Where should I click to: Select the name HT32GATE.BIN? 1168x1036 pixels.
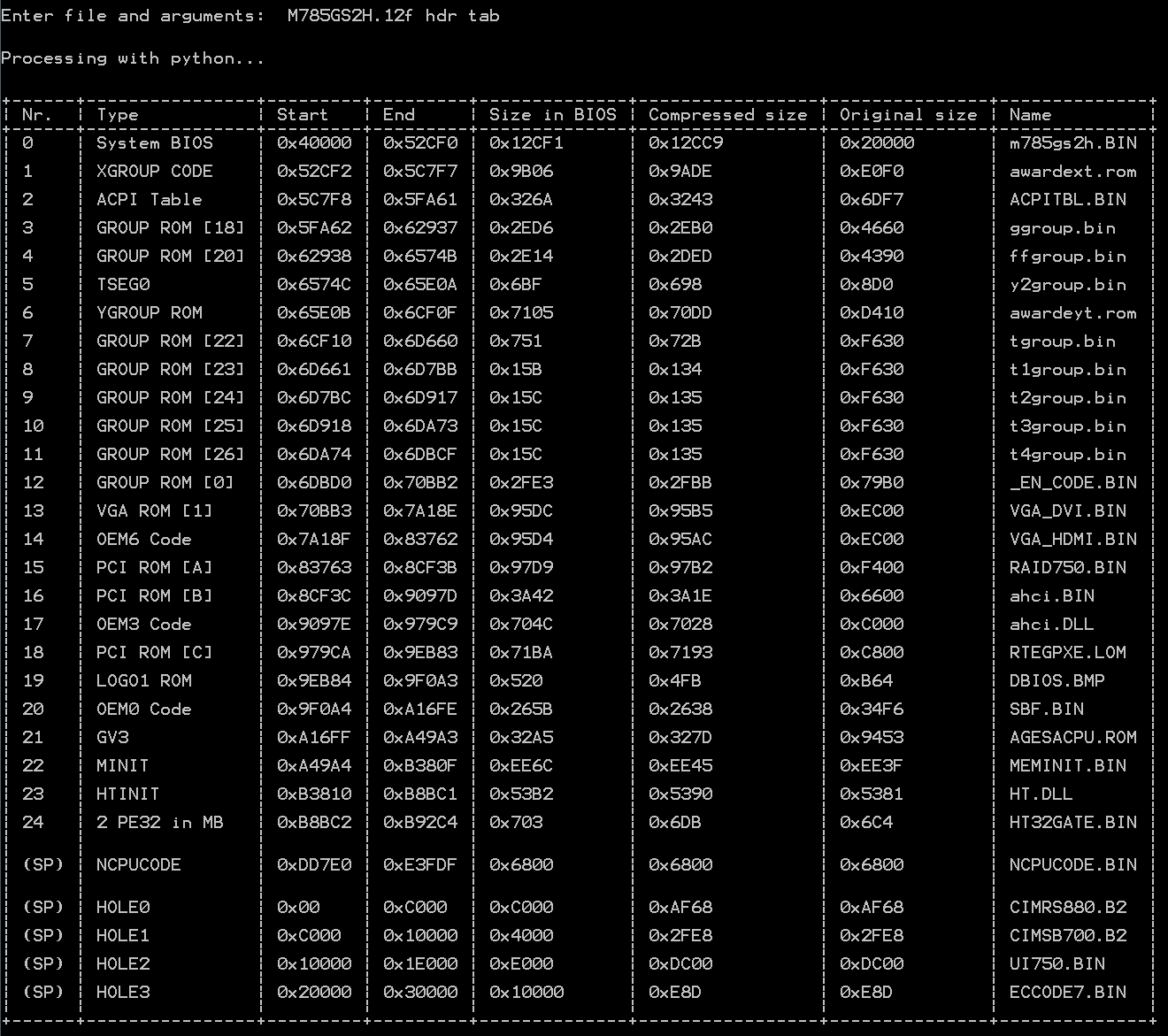[x=1072, y=822]
